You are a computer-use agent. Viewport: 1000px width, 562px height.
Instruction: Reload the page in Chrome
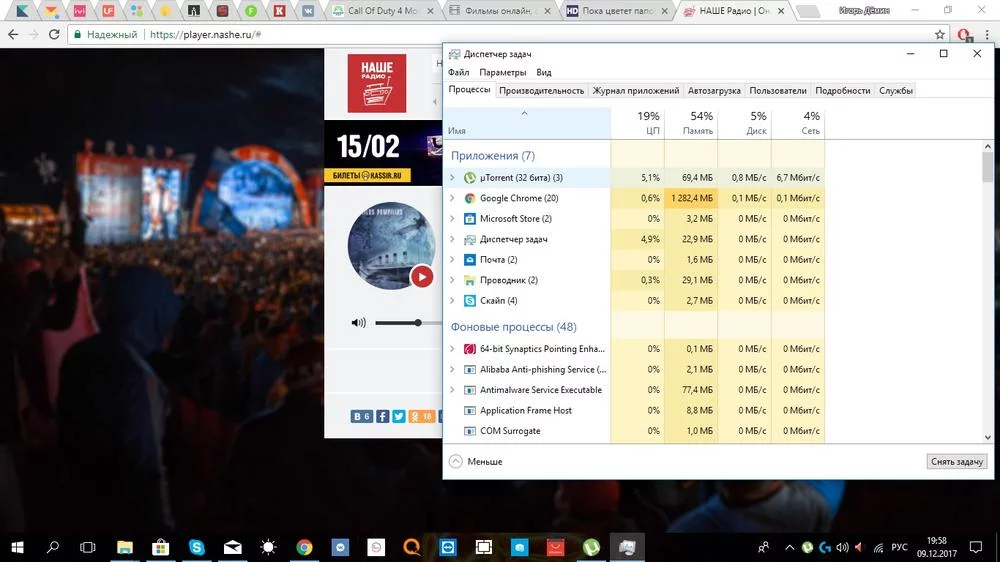[54, 34]
